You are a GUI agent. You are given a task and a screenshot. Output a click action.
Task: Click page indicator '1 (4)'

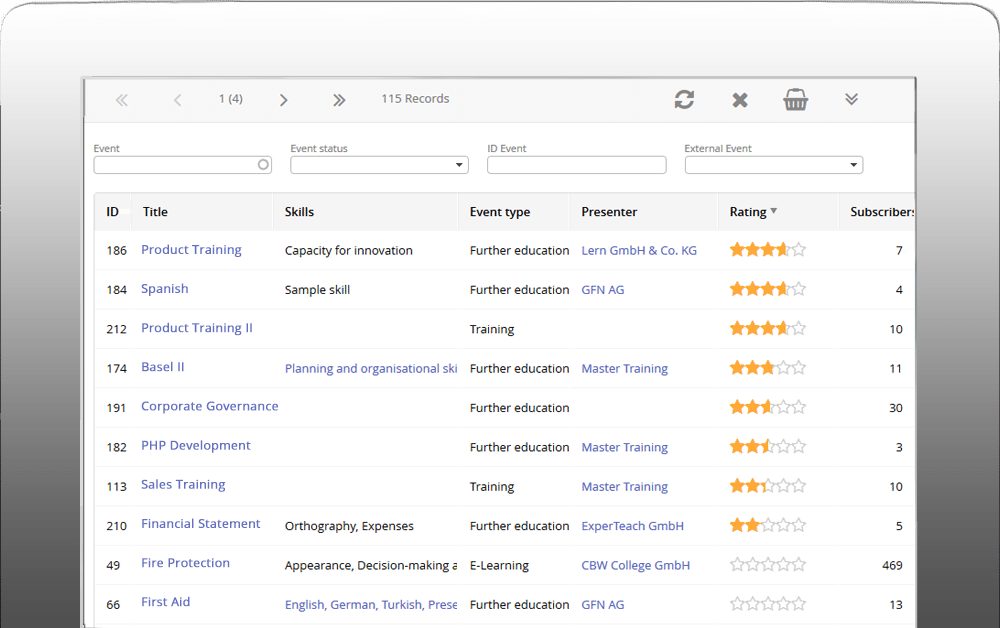point(231,99)
